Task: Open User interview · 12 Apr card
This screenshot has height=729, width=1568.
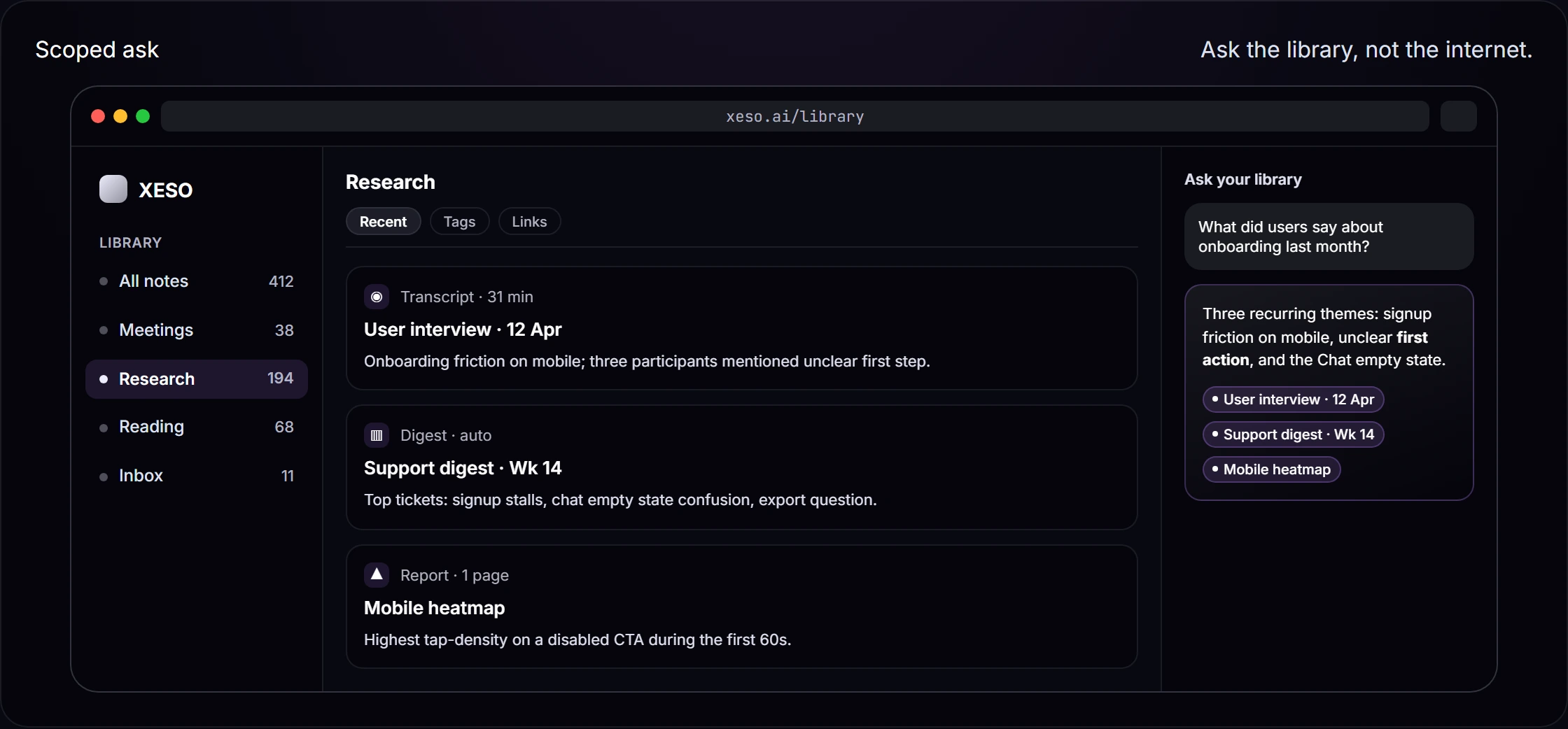Action: [x=742, y=328]
